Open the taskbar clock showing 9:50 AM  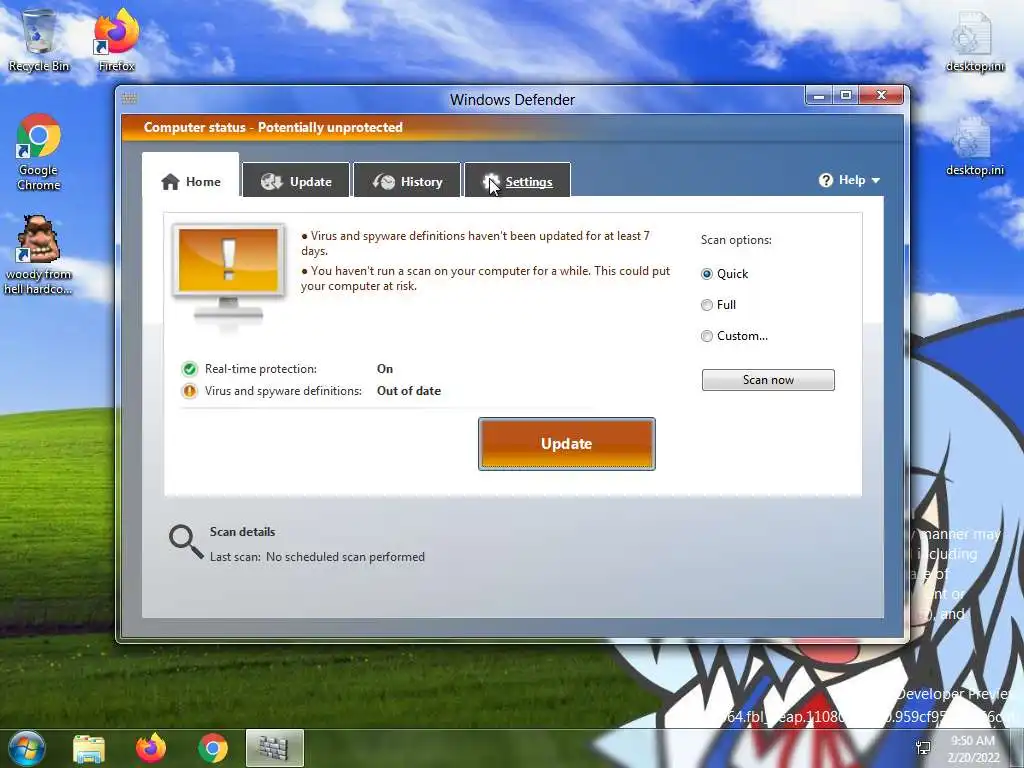coord(974,749)
